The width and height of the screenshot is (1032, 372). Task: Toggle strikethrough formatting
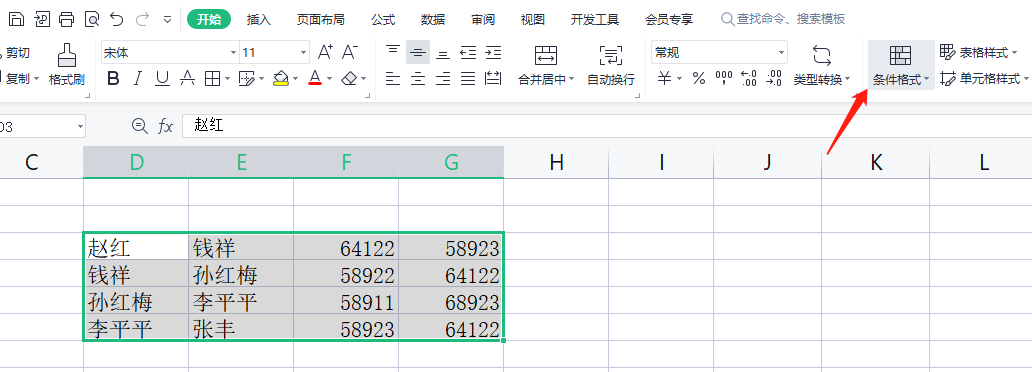188,79
